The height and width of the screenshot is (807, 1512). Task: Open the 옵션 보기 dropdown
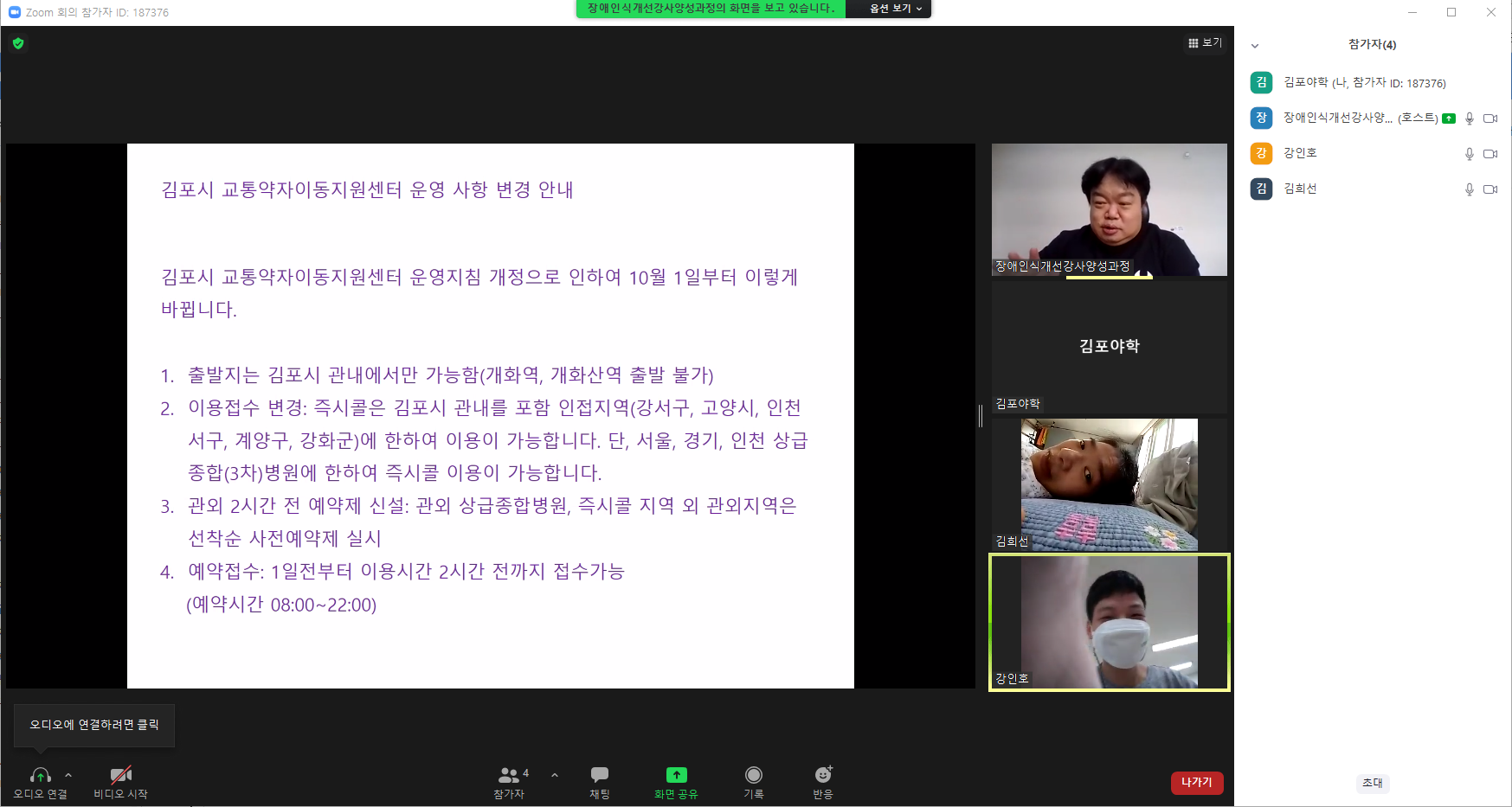click(x=896, y=8)
